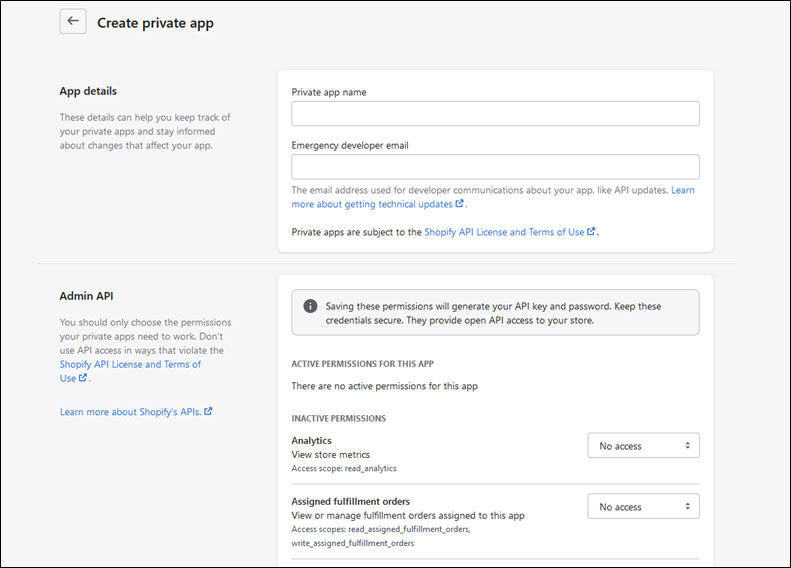
Task: Select the 'Analytics' permission title
Action: 311,440
